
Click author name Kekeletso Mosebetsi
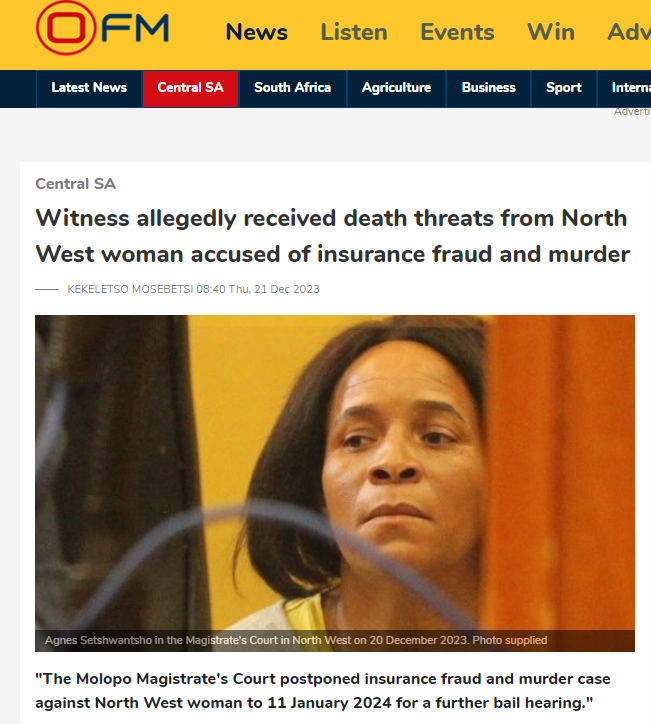click(130, 289)
